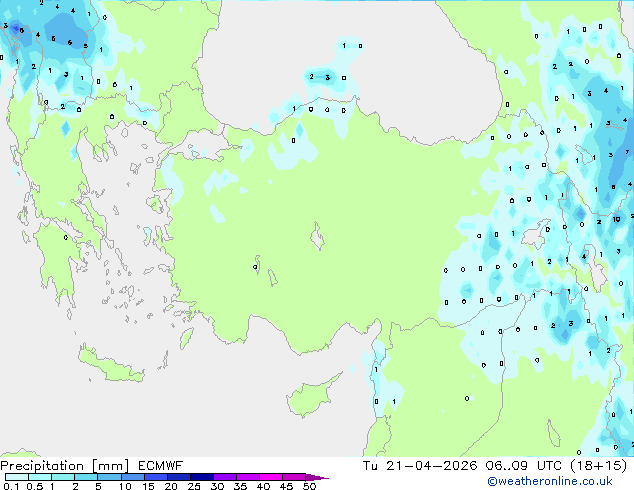Click the 10 mm precipitation value on map

pyautogui.click(x=616, y=220)
